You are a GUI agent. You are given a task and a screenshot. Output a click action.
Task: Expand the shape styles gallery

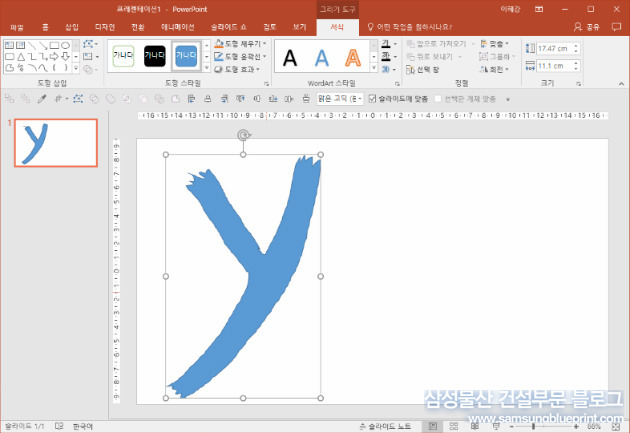point(207,68)
